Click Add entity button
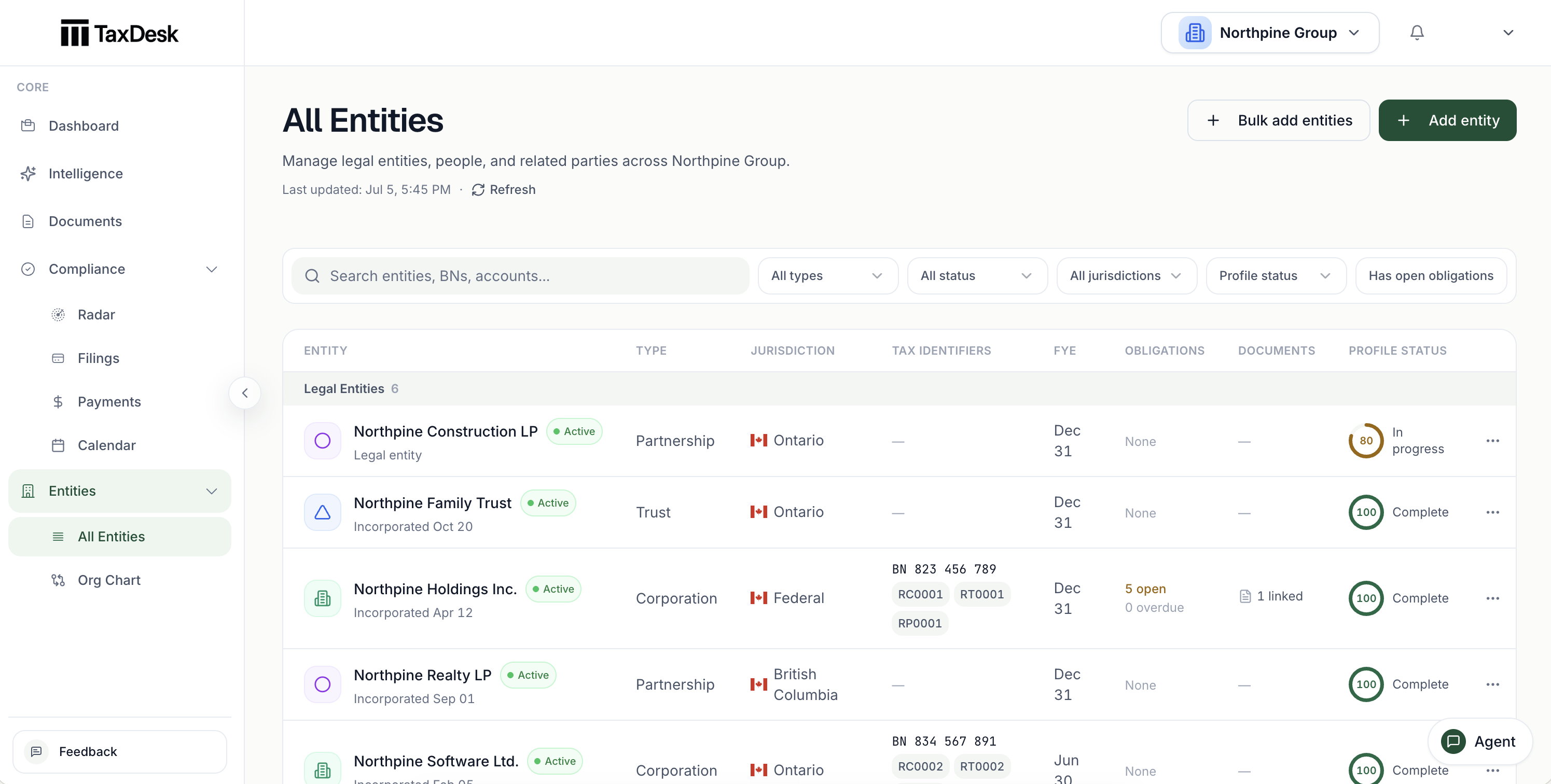 [x=1447, y=120]
